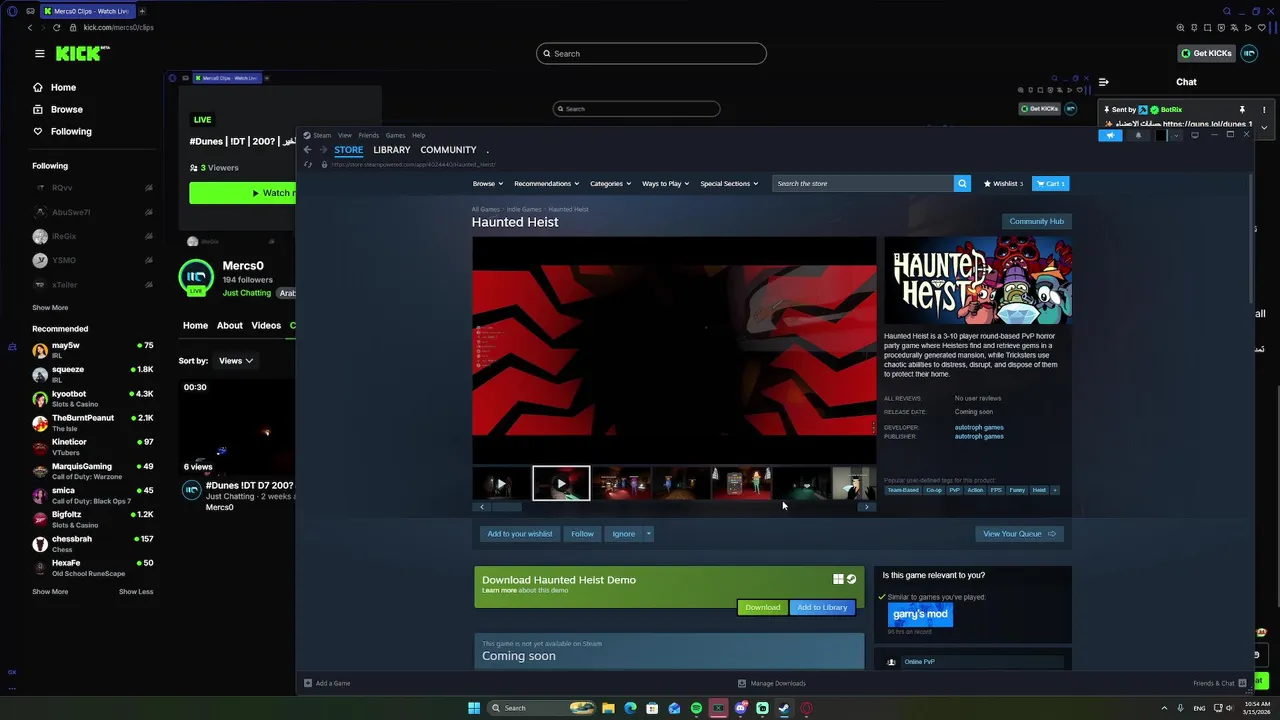
Task: Show less recommended channels
Action: [136, 592]
